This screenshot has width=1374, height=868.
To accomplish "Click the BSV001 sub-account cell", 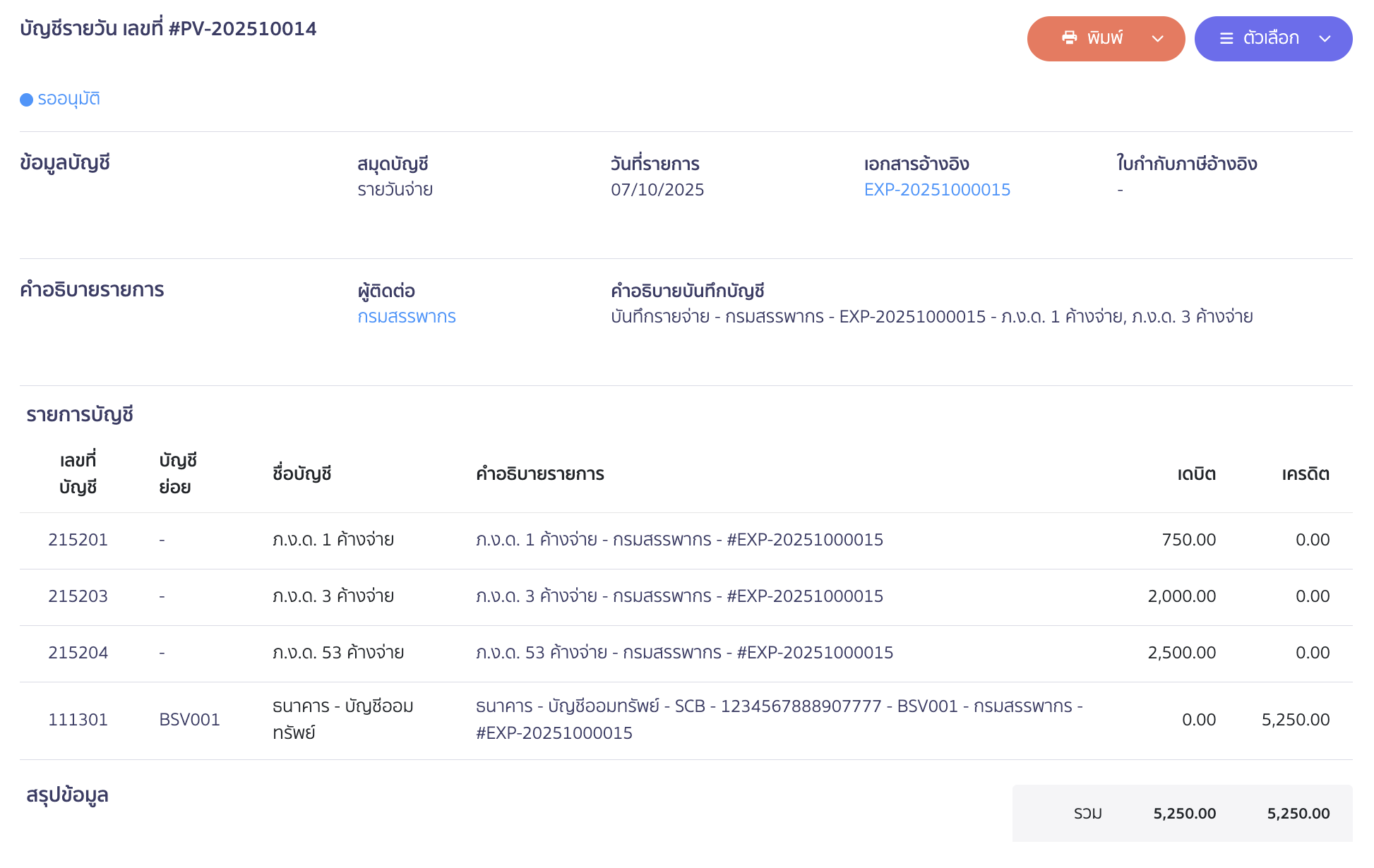I will [x=189, y=720].
